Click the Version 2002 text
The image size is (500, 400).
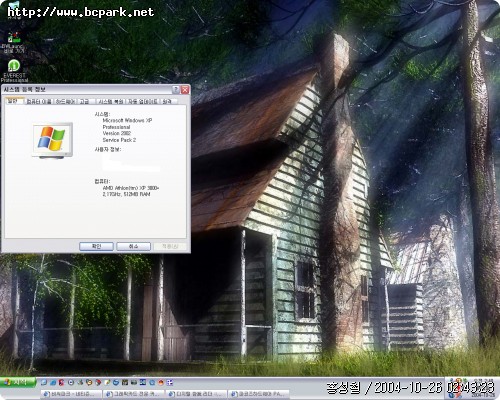tap(116, 133)
